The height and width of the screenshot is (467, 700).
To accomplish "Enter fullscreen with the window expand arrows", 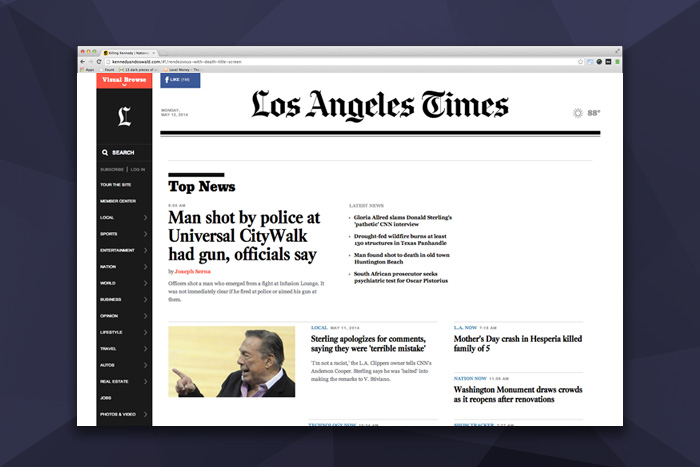I will (x=617, y=51).
